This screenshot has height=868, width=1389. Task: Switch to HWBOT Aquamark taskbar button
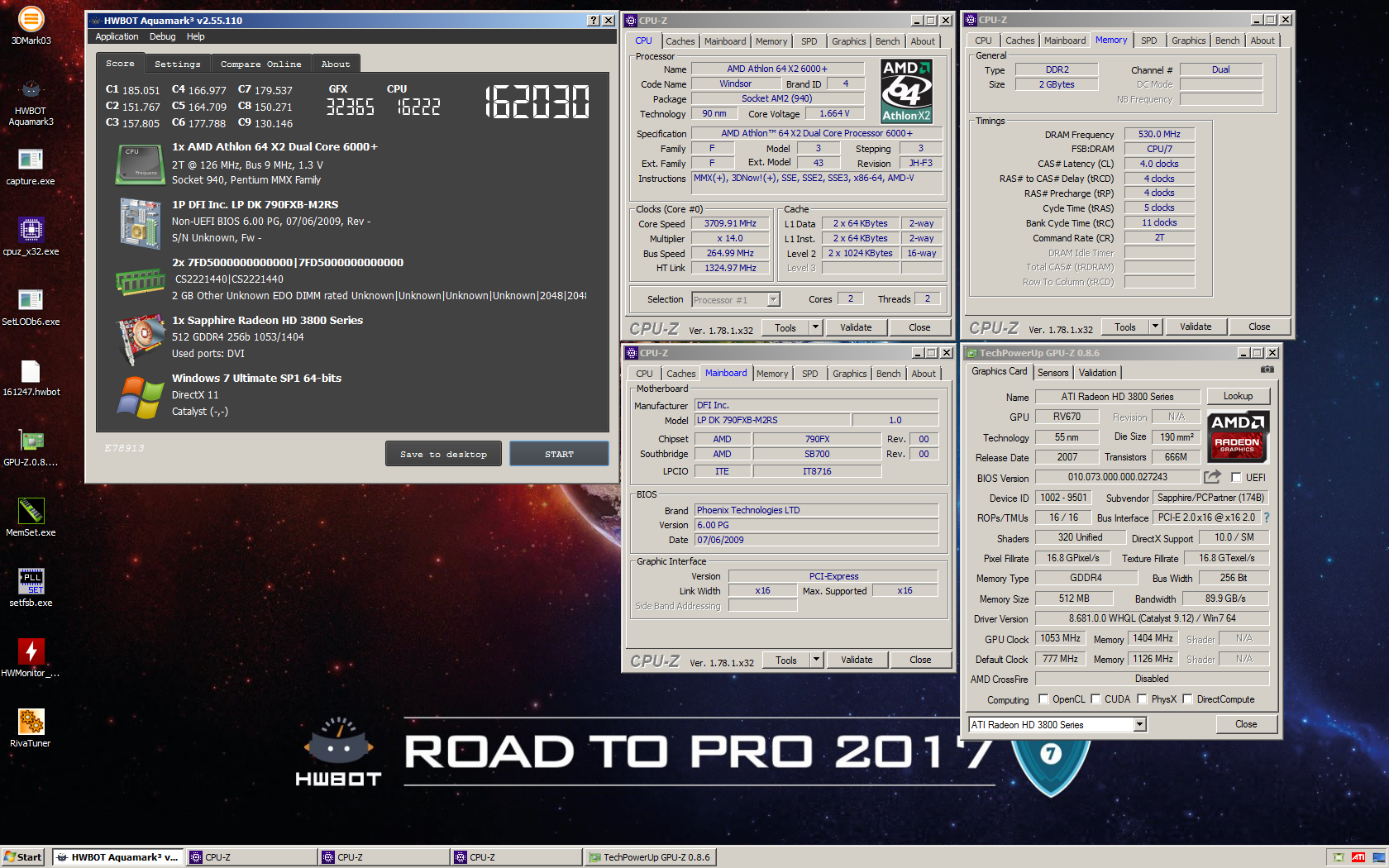tap(117, 857)
